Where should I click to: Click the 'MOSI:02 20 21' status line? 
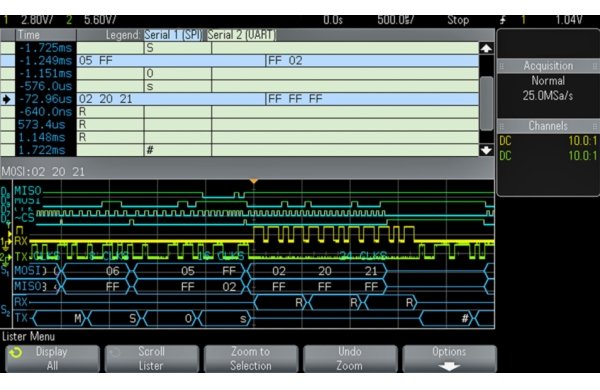(43, 171)
